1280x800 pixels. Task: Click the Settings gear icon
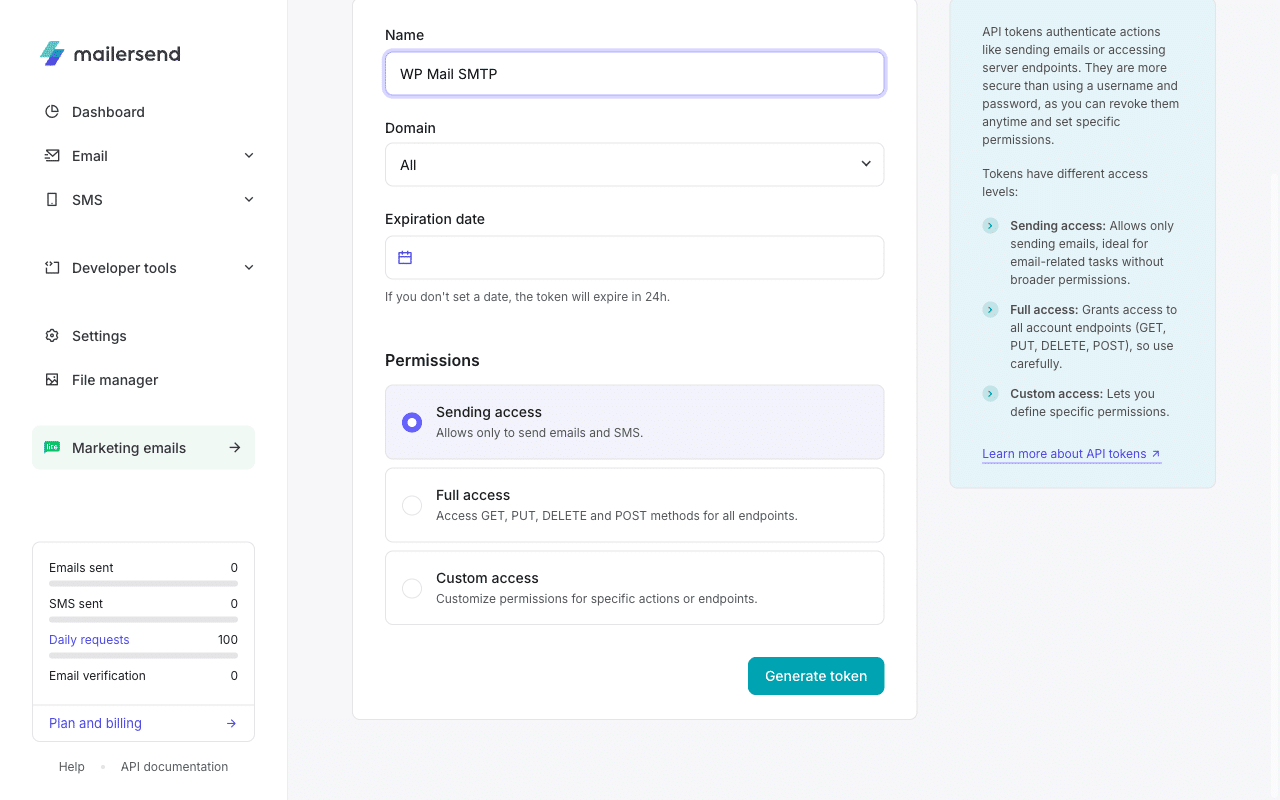click(x=52, y=335)
